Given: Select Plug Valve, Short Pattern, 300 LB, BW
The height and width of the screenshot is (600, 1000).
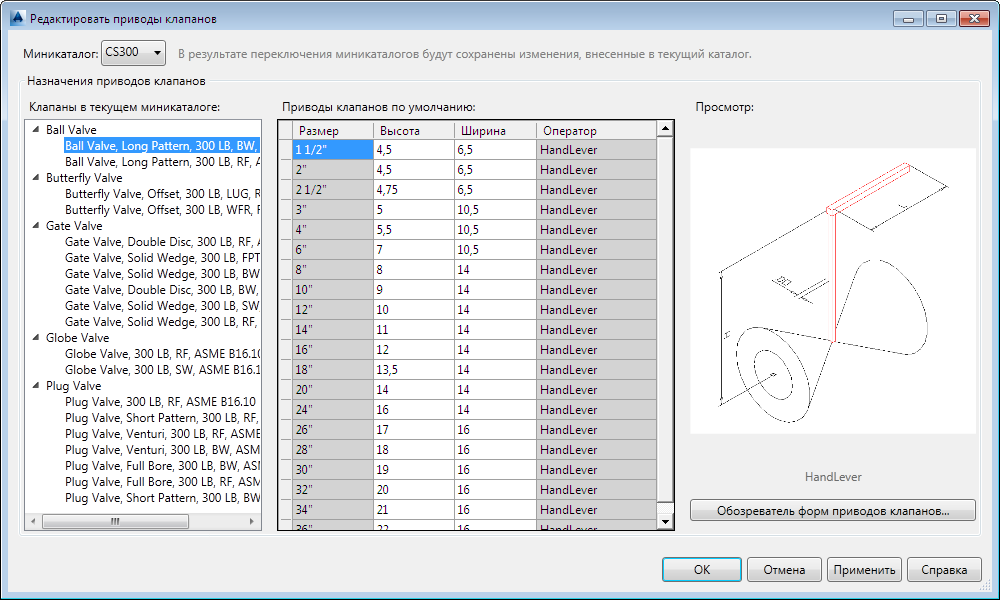Looking at the screenshot, I should pyautogui.click(x=163, y=498).
